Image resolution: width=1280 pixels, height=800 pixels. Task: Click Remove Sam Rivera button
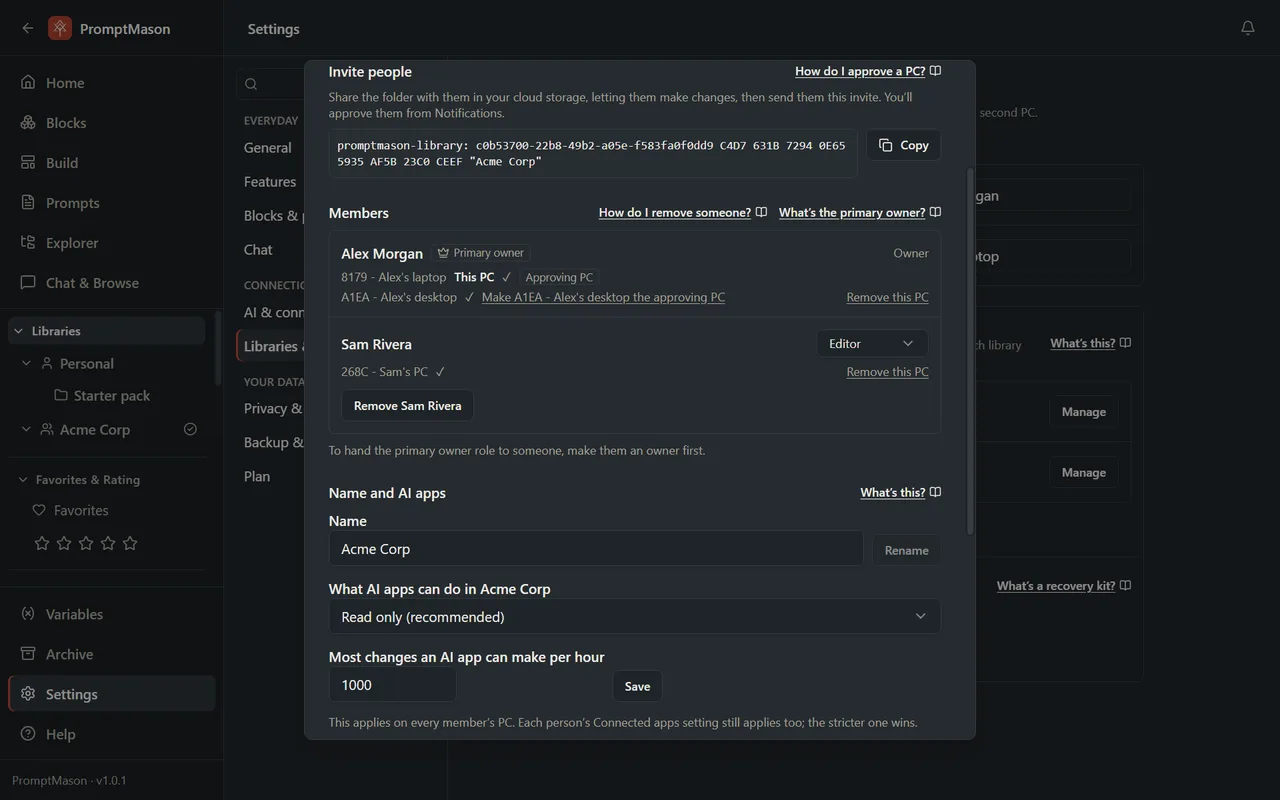pyautogui.click(x=407, y=405)
